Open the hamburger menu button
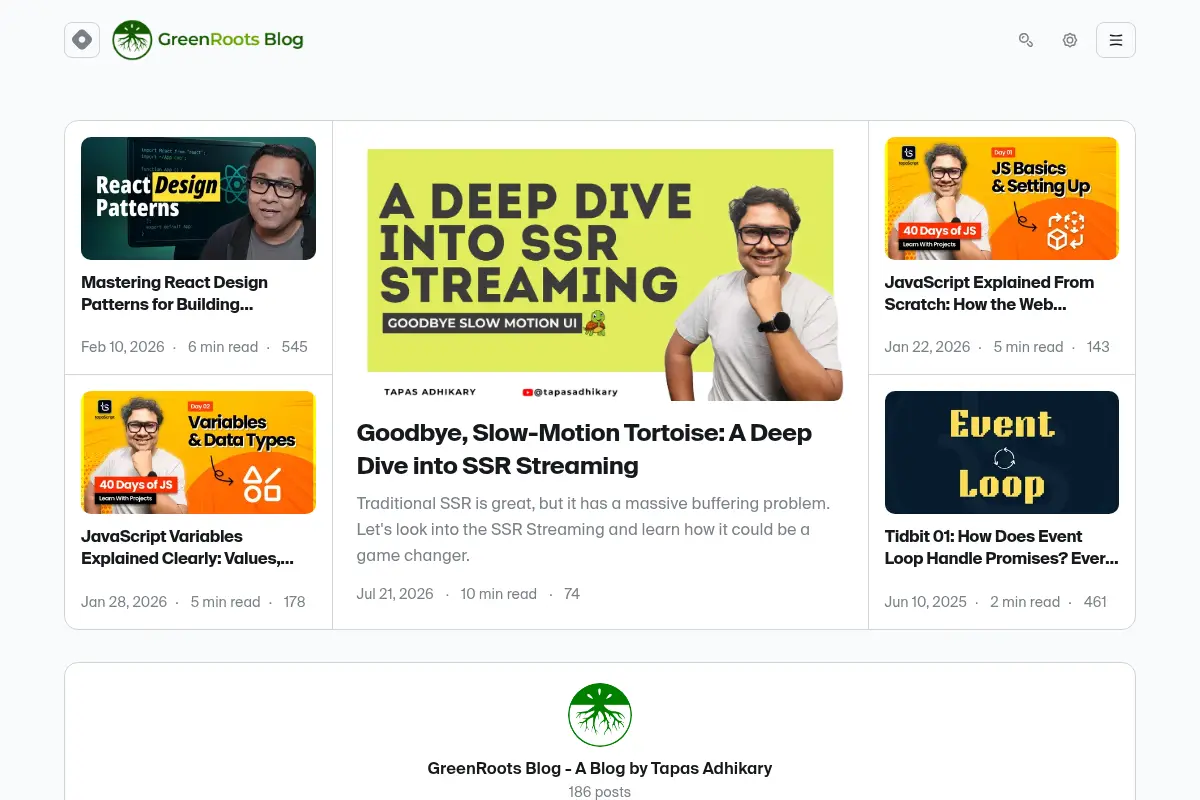This screenshot has width=1200, height=800. click(1116, 40)
